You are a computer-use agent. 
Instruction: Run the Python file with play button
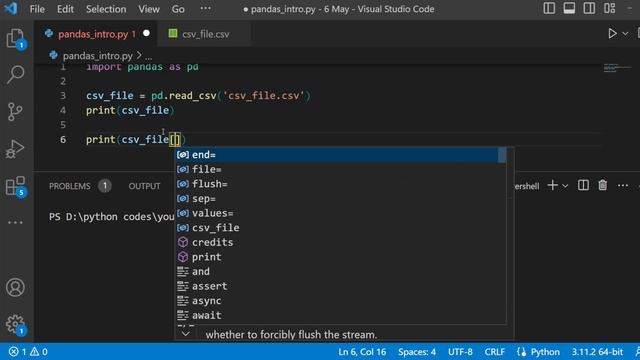pos(612,33)
